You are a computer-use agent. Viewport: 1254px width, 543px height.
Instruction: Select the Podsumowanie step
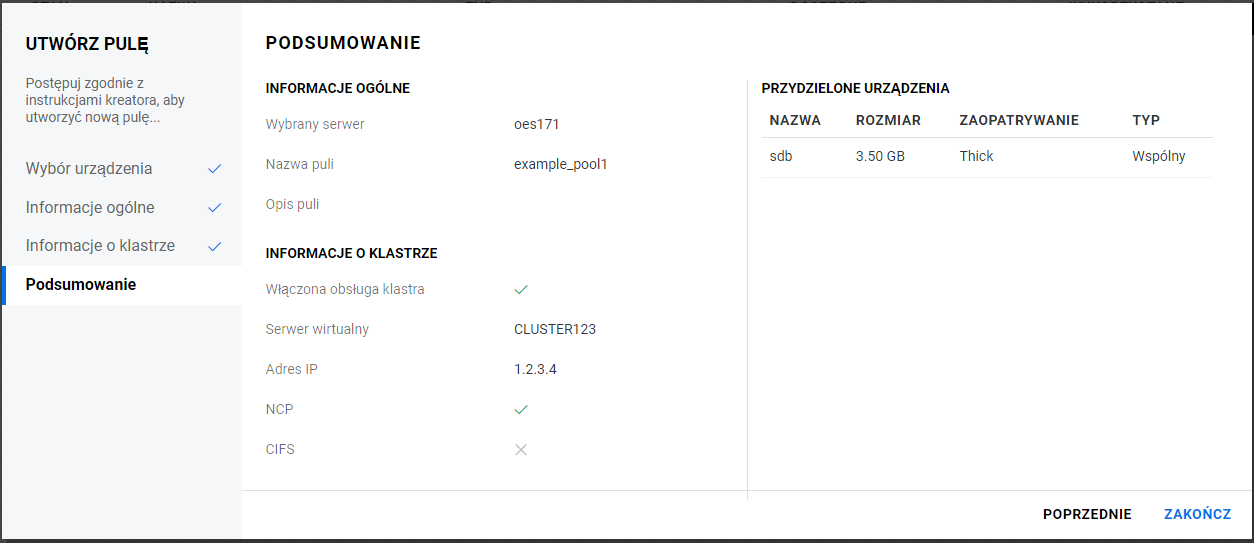[x=81, y=285]
